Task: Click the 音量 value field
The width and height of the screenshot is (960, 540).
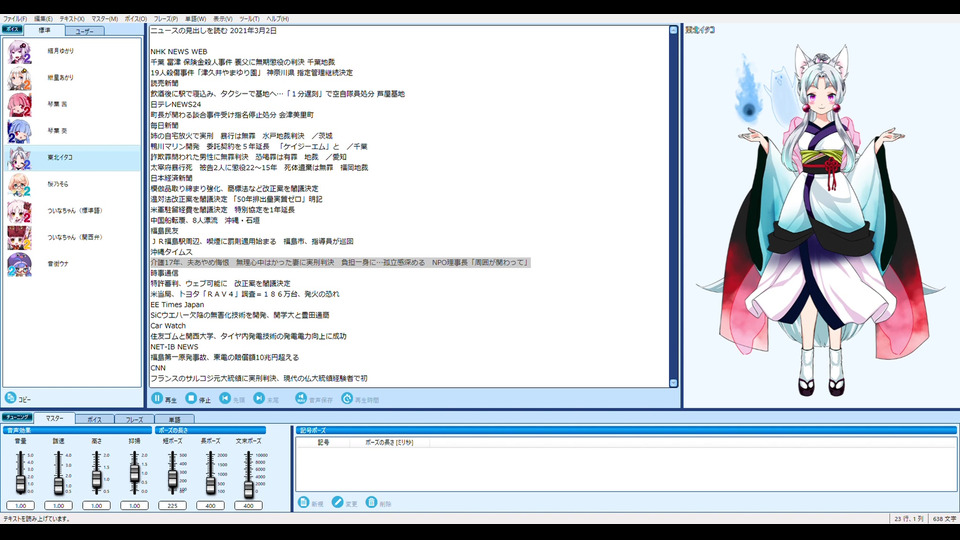Action: coord(20,506)
